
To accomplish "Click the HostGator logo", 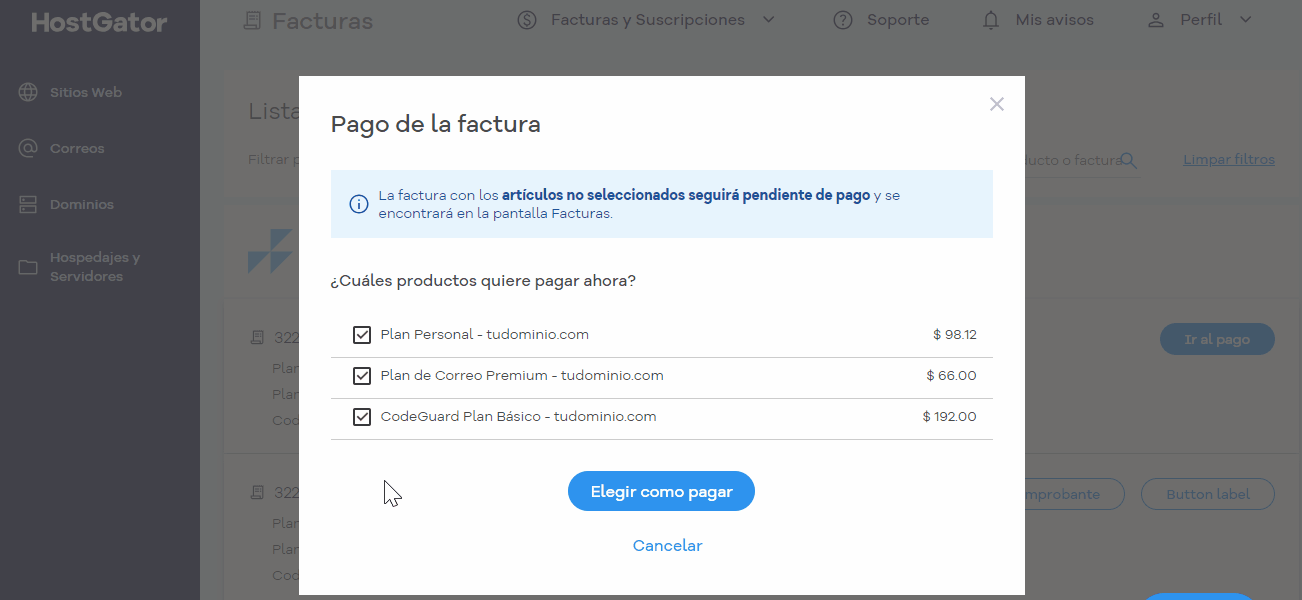I will (x=99, y=22).
